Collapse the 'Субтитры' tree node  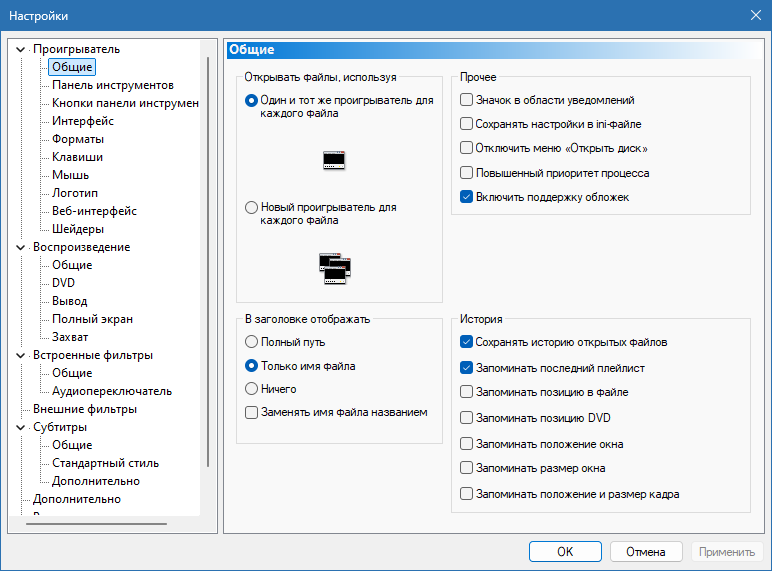tap(21, 427)
